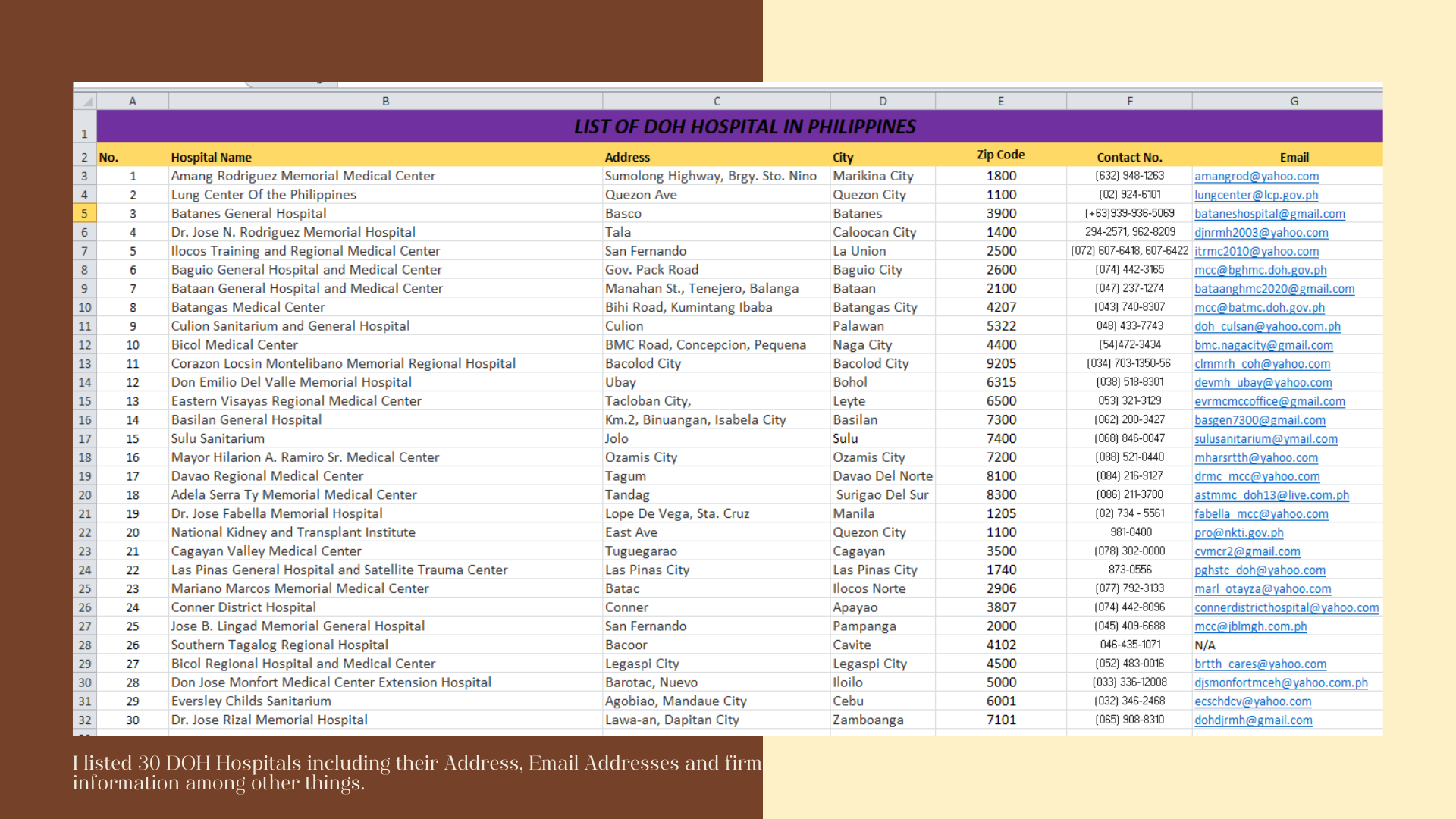
Task: Open amangrod@yahoo.com email link
Action: click(x=1256, y=176)
